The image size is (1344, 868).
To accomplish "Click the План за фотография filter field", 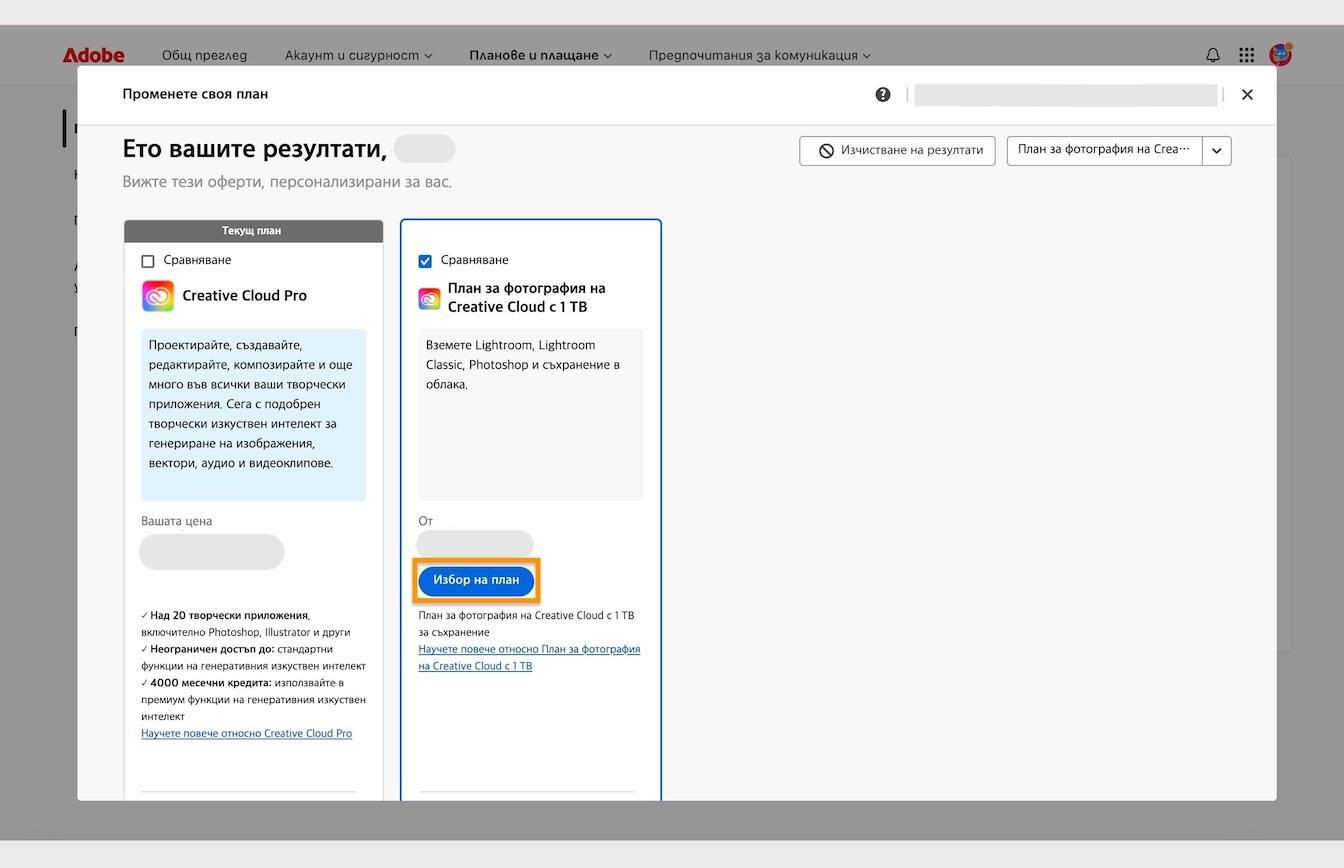I will coord(1104,150).
